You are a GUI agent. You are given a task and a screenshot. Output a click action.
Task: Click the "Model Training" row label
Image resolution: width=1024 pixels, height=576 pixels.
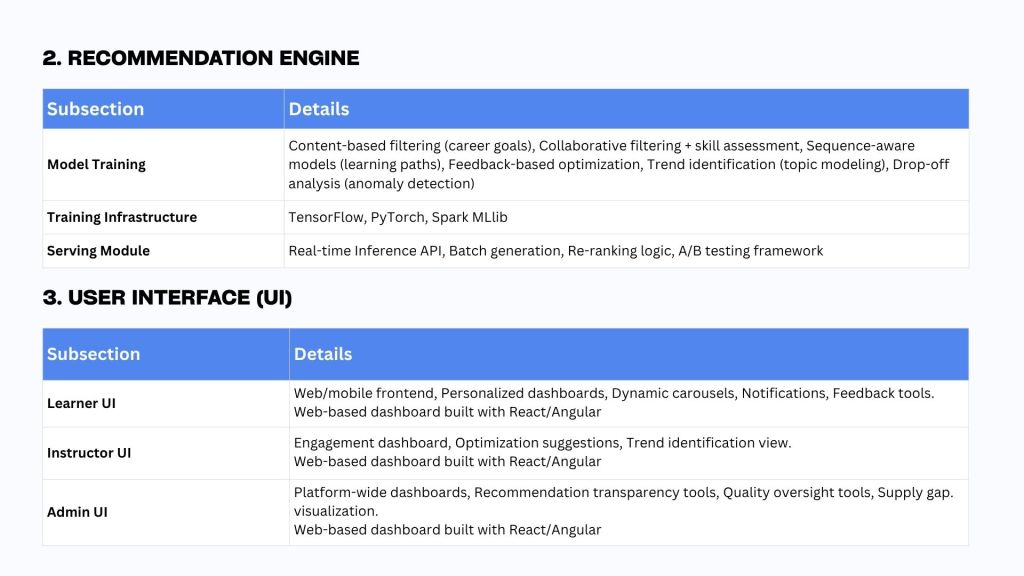96,165
